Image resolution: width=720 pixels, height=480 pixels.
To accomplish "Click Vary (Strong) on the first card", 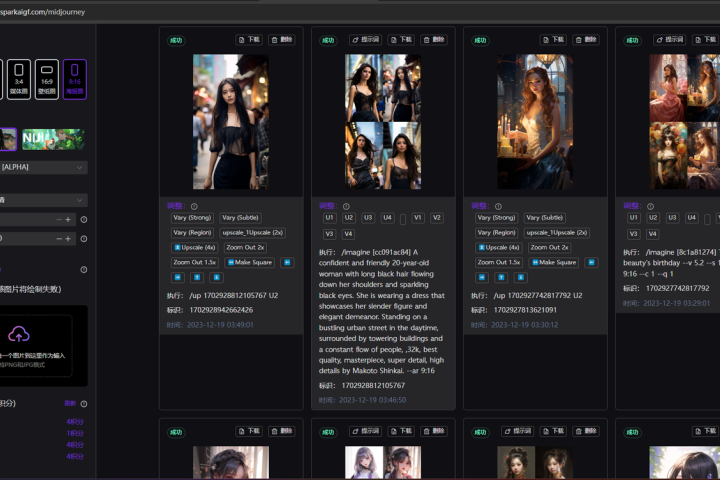I will [191, 217].
